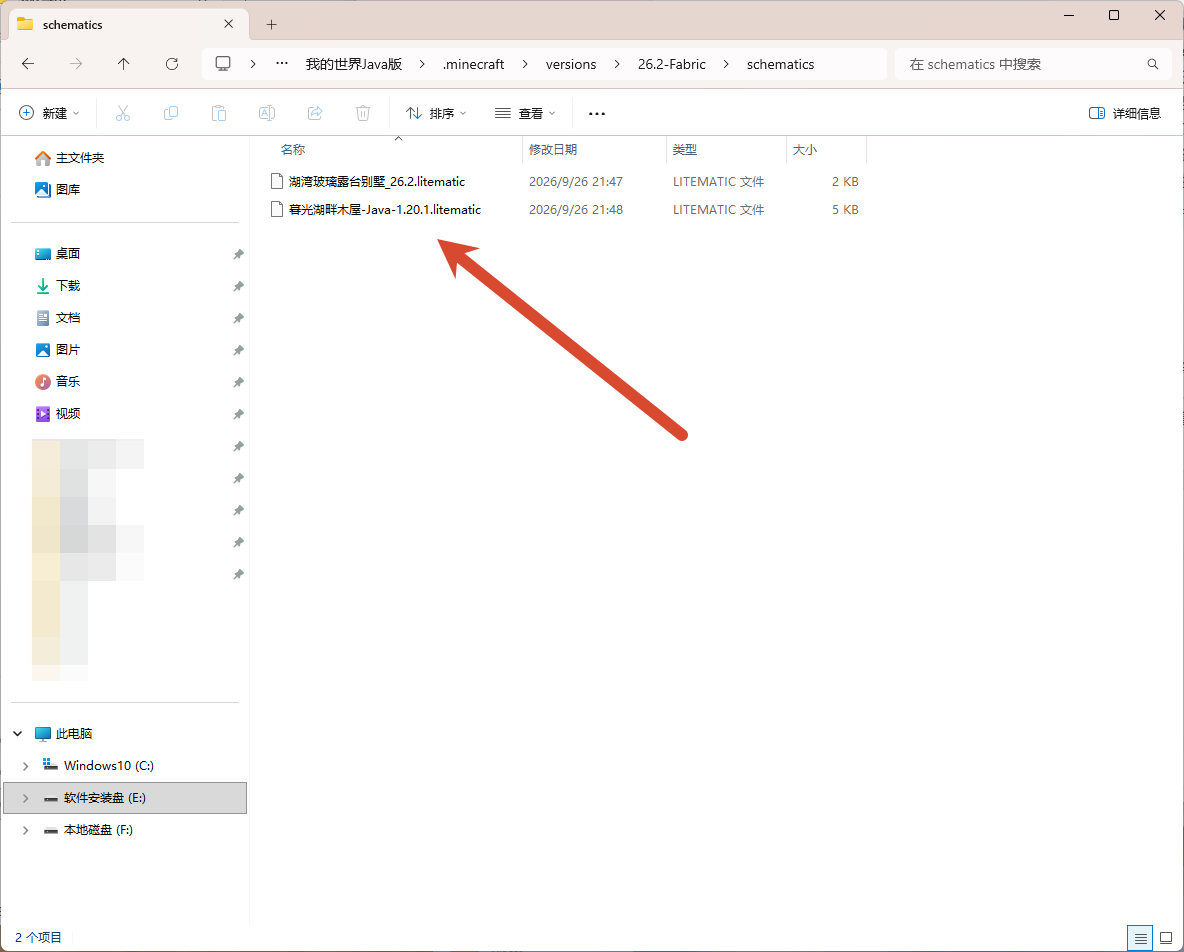Screen dimensions: 1184x952
Task: Switch to details list view in status bar
Action: 1140,938
